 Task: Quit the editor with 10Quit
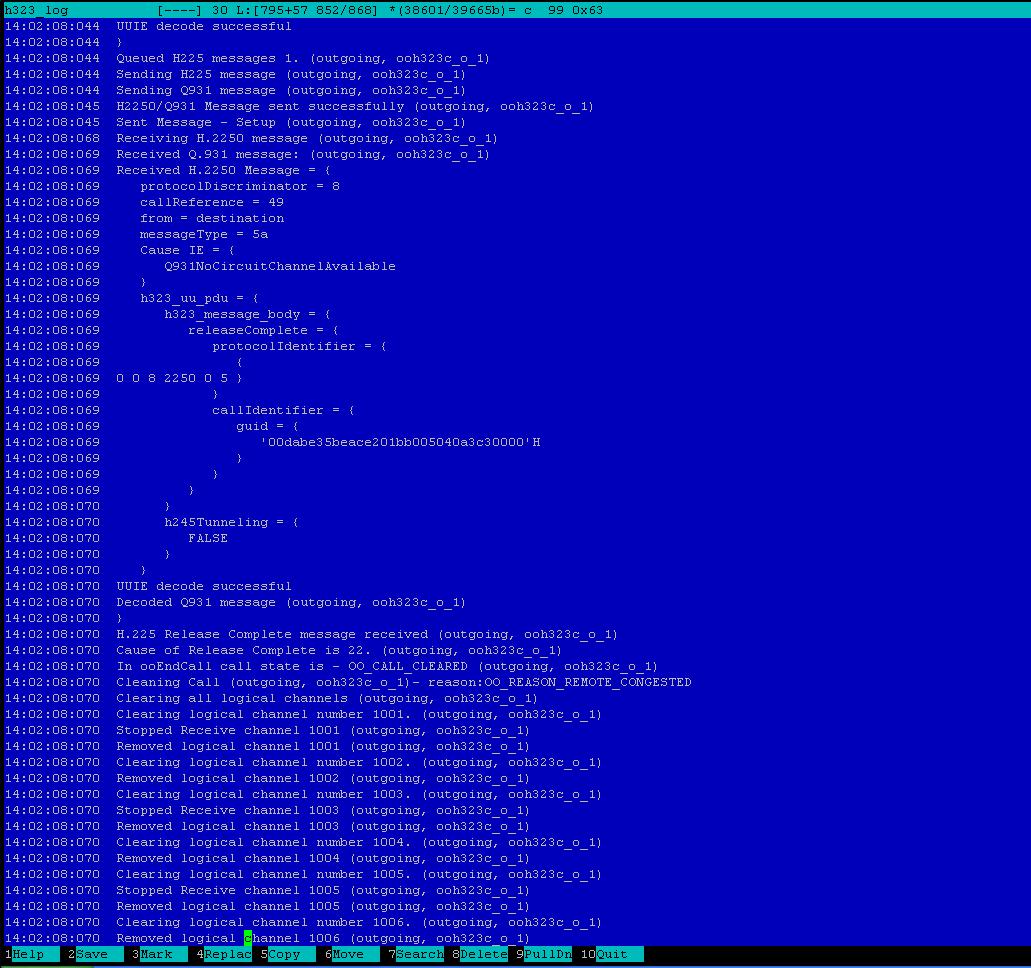click(x=611, y=954)
